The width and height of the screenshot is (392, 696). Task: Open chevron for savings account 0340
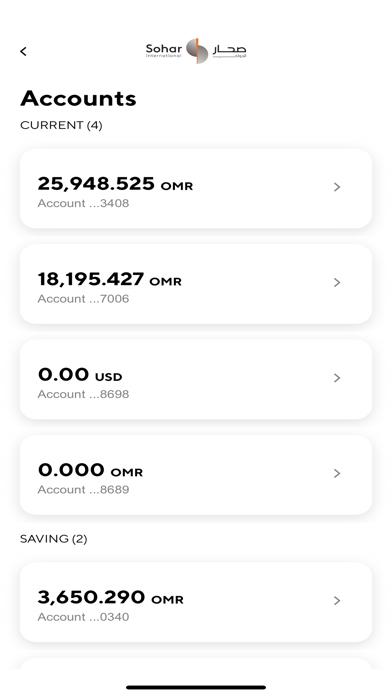point(337,601)
